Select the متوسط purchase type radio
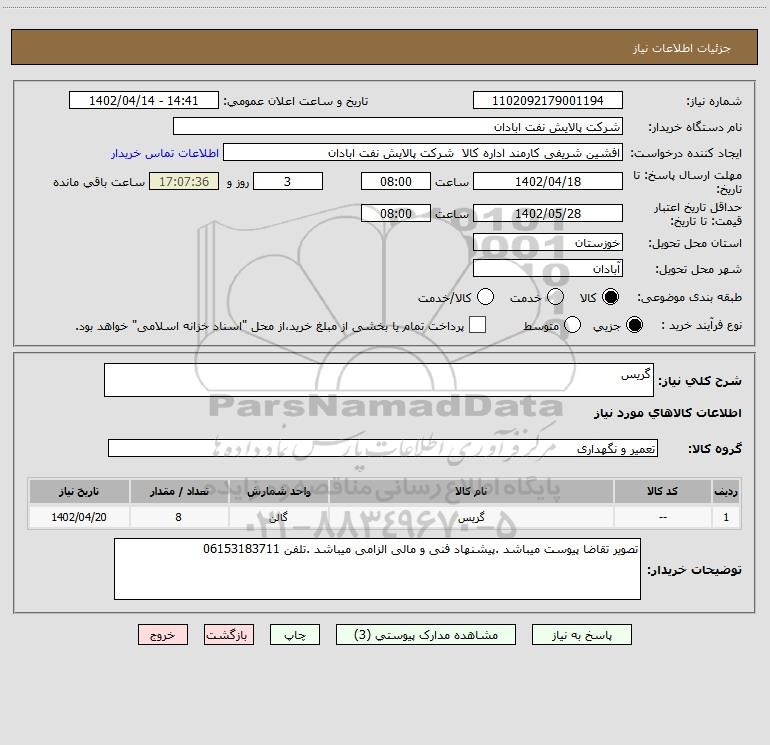Image resolution: width=770 pixels, height=745 pixels. coord(572,325)
